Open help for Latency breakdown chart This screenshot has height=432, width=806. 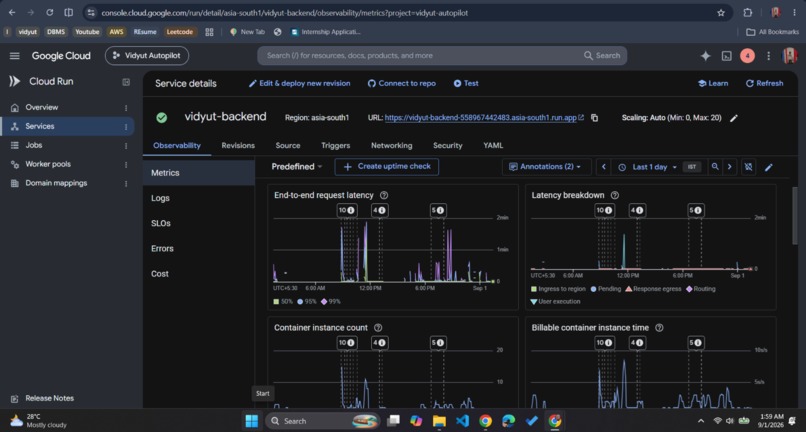pos(614,195)
